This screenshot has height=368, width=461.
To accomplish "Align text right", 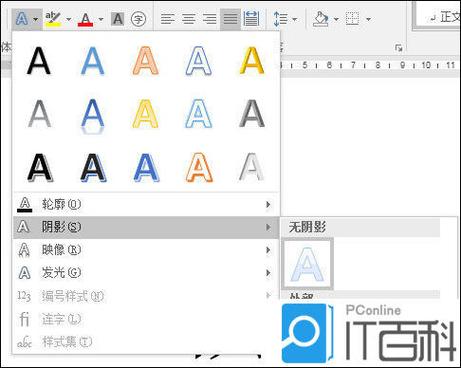I will pyautogui.click(x=209, y=19).
